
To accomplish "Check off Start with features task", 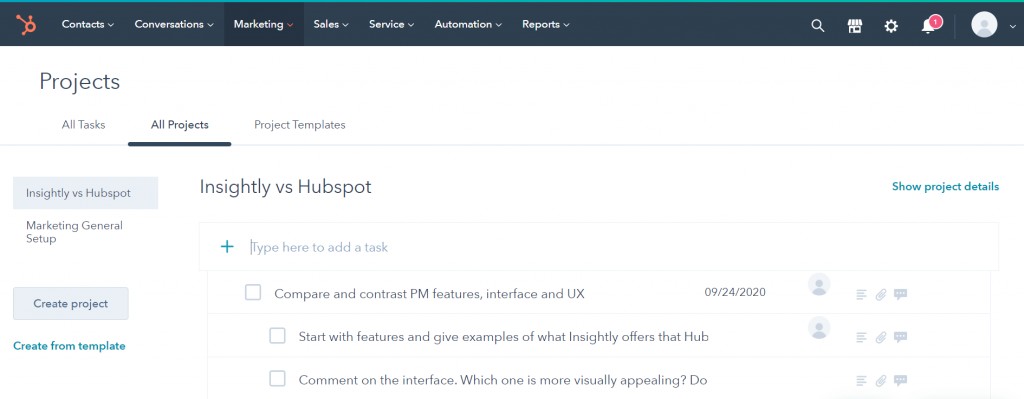I will pos(278,336).
